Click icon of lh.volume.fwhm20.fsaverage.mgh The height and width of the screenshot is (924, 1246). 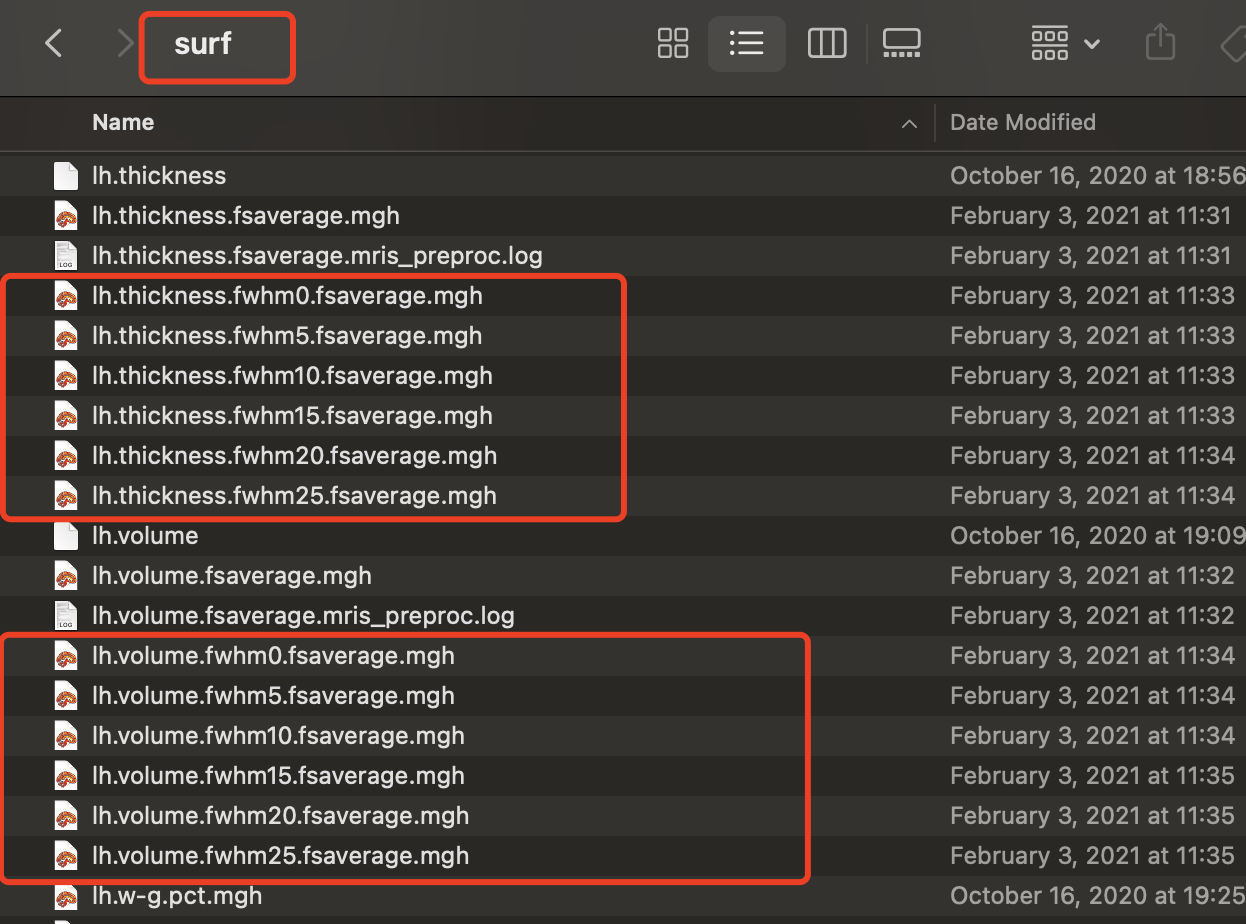(x=66, y=816)
